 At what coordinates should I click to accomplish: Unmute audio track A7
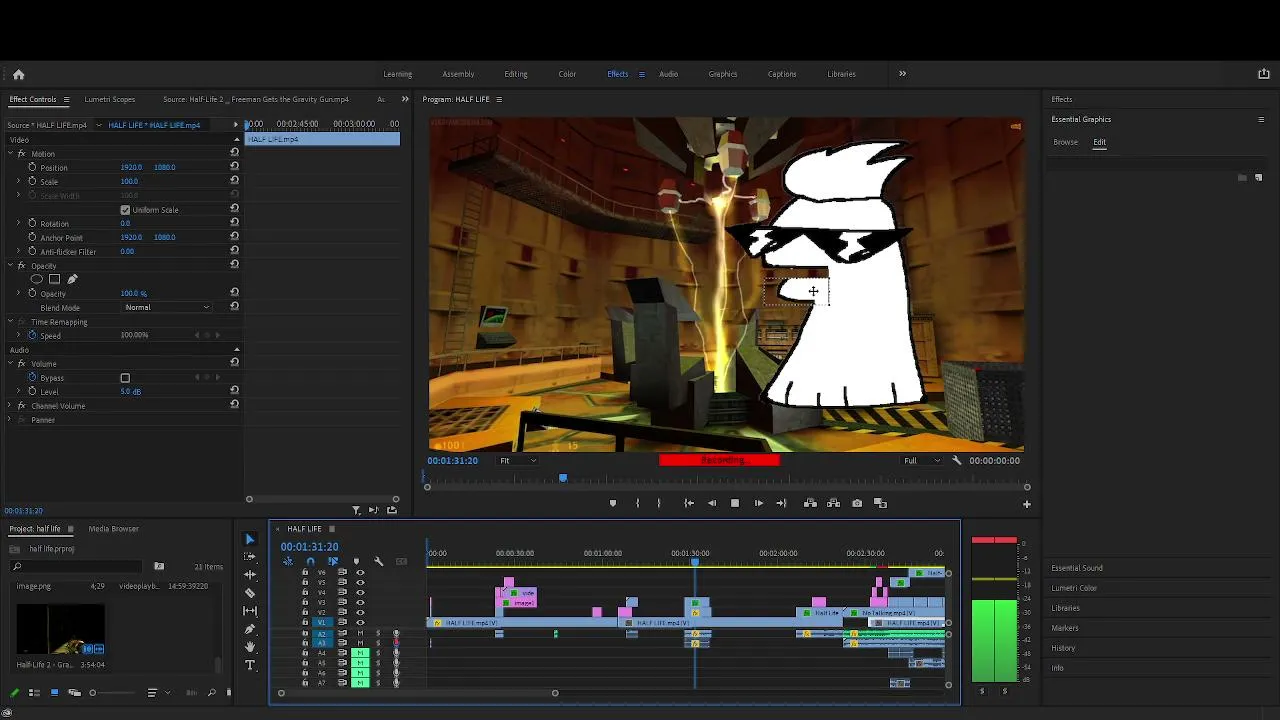[360, 683]
